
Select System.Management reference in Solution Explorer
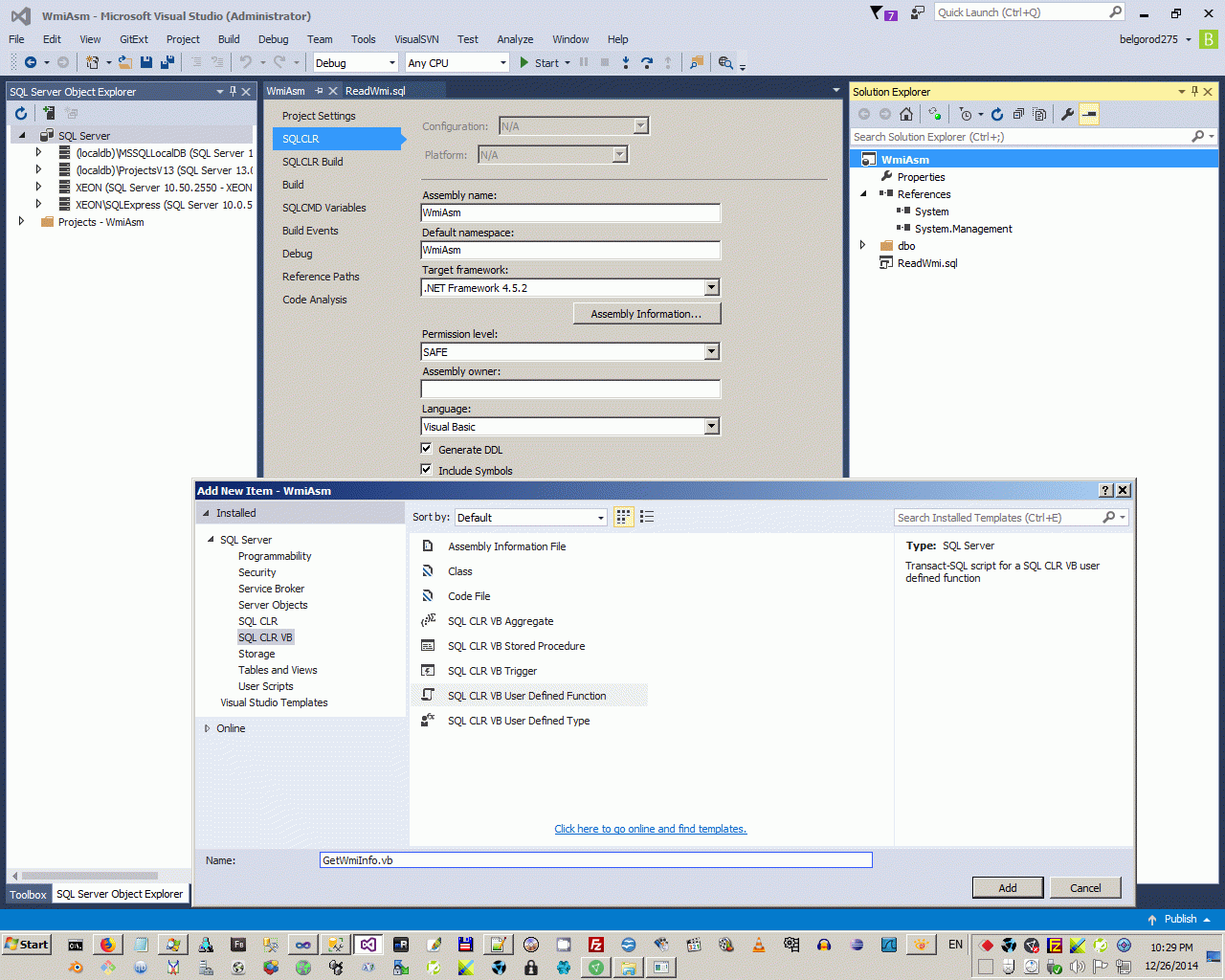(x=963, y=229)
